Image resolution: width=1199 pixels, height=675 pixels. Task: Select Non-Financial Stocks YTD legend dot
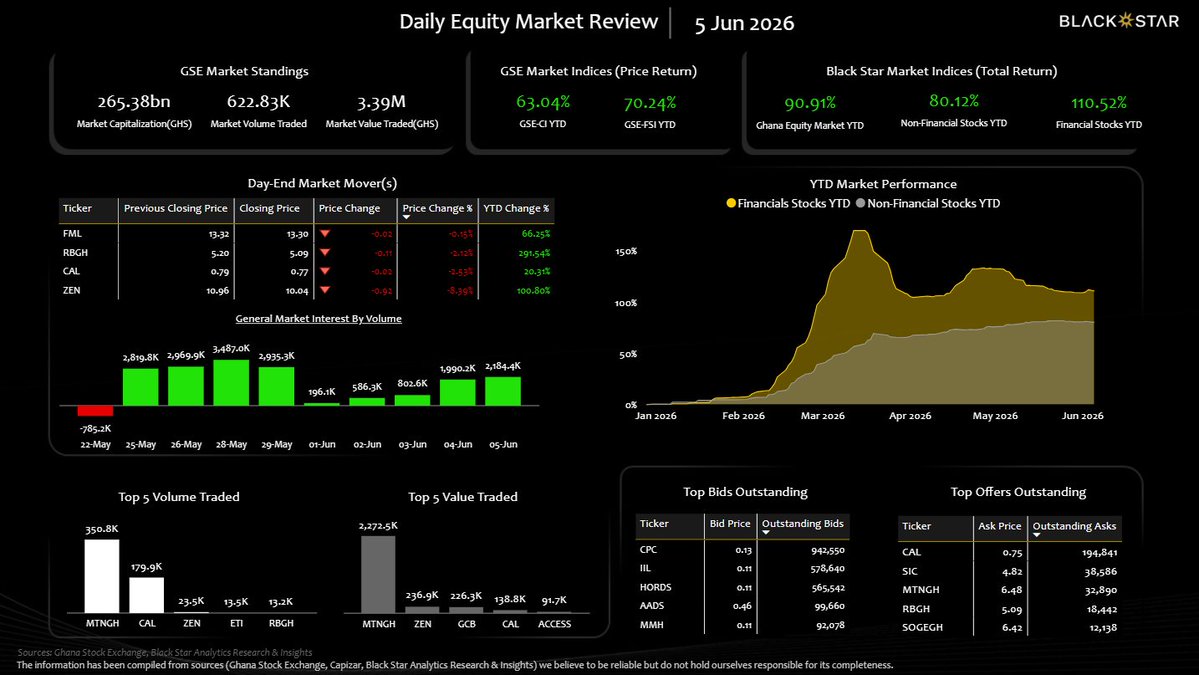(861, 203)
